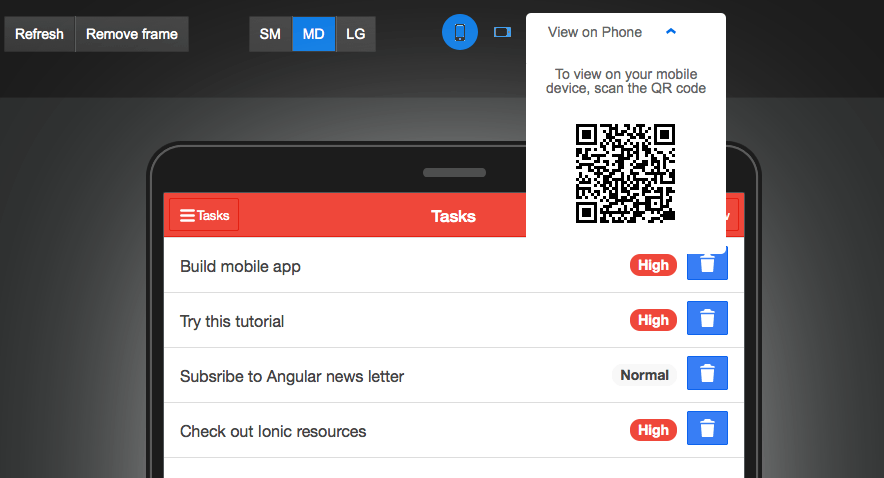
Task: Select the MD screen size
Action: [x=313, y=34]
